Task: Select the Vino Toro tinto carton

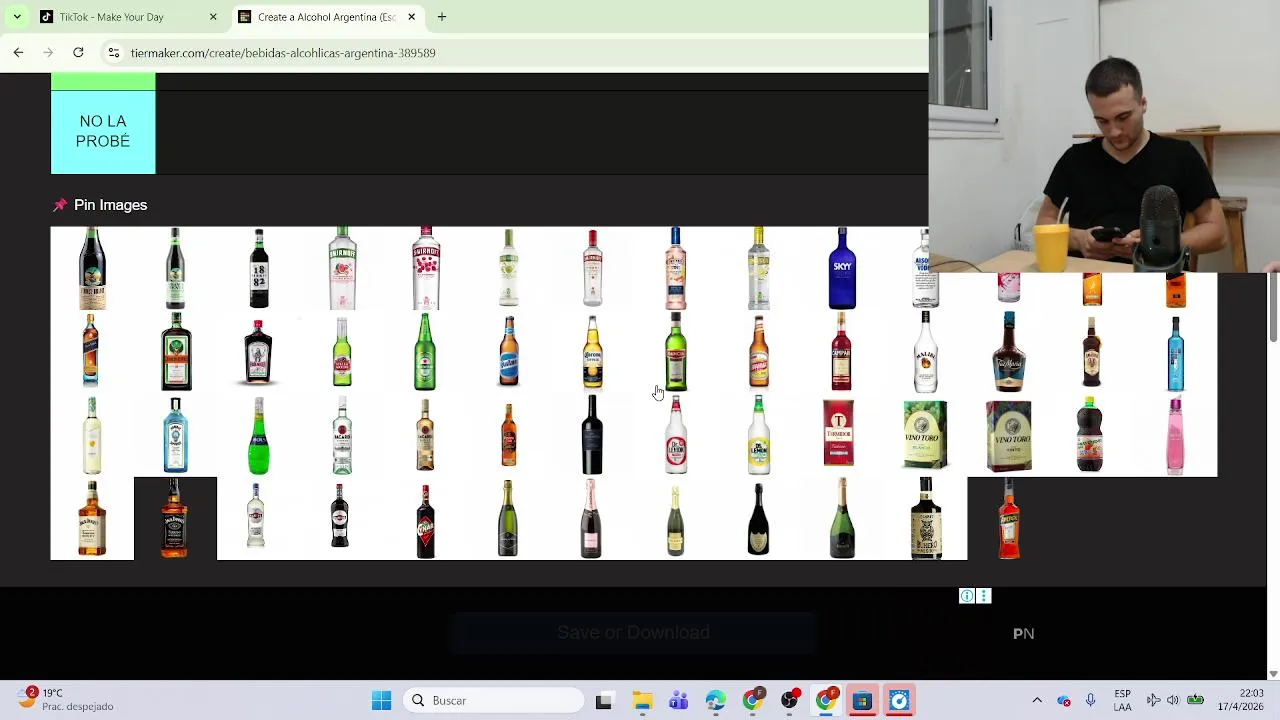Action: pyautogui.click(x=1009, y=435)
